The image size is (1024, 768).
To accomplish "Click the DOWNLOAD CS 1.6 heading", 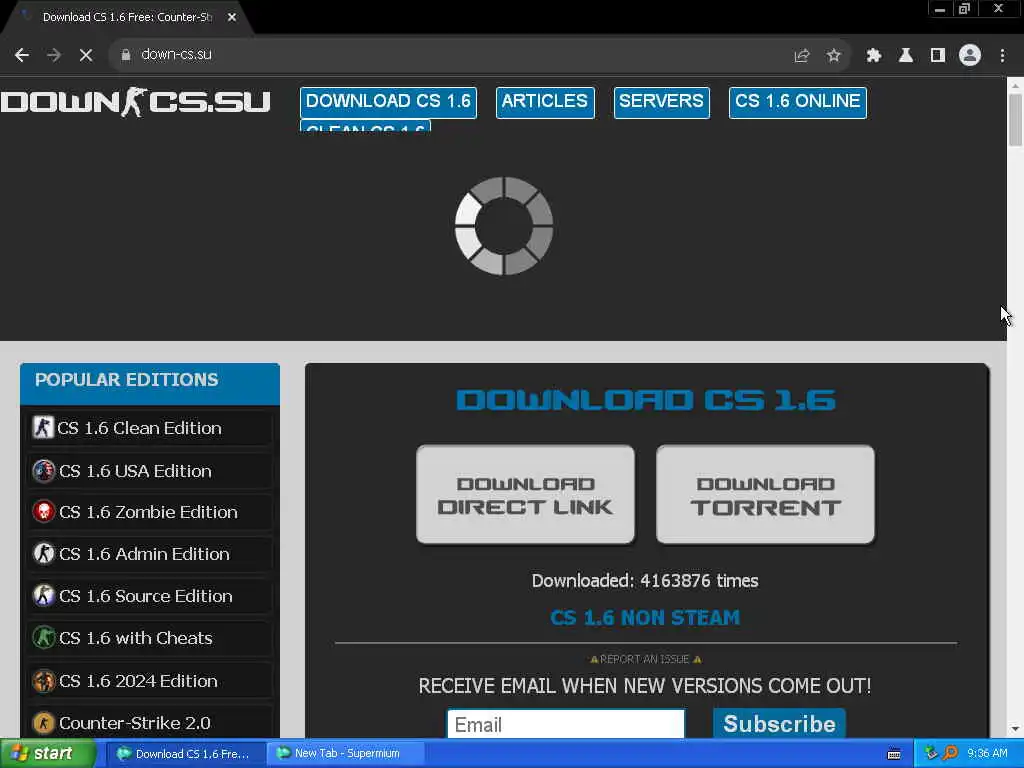I will click(646, 400).
